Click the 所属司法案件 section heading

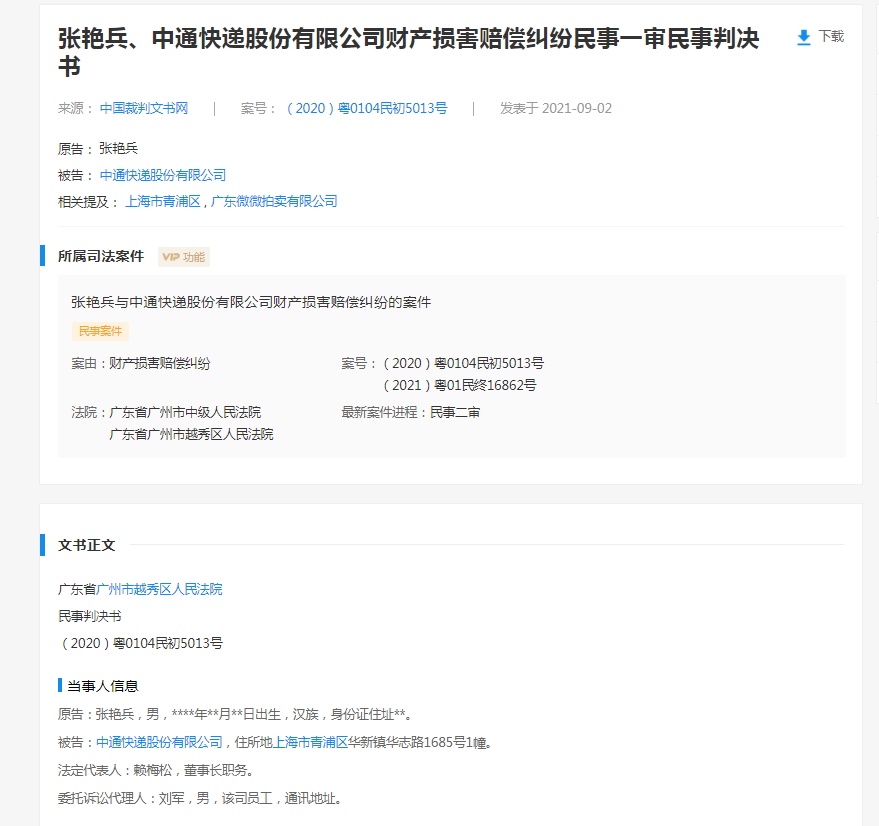(x=101, y=256)
